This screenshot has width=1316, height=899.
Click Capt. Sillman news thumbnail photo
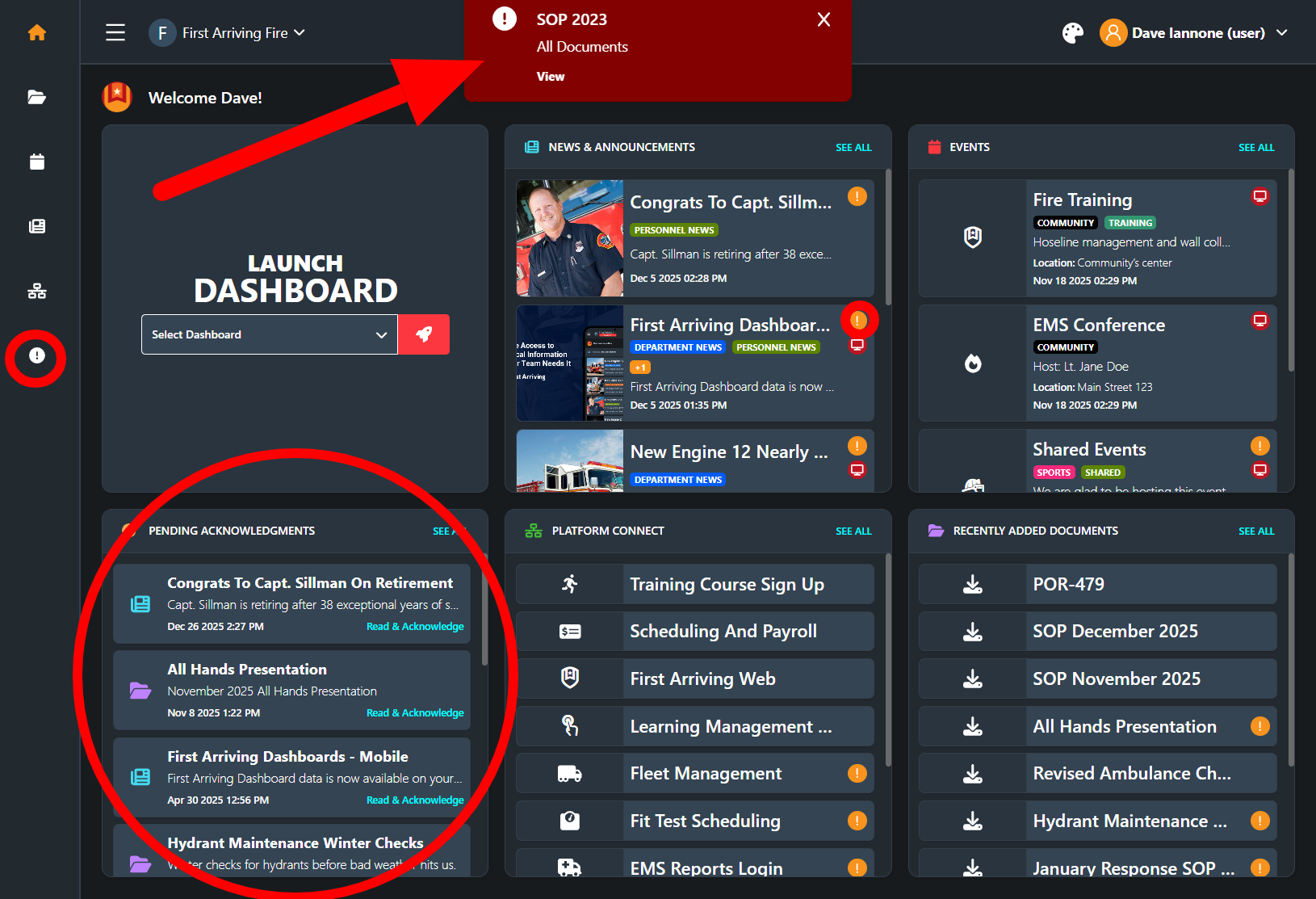570,238
